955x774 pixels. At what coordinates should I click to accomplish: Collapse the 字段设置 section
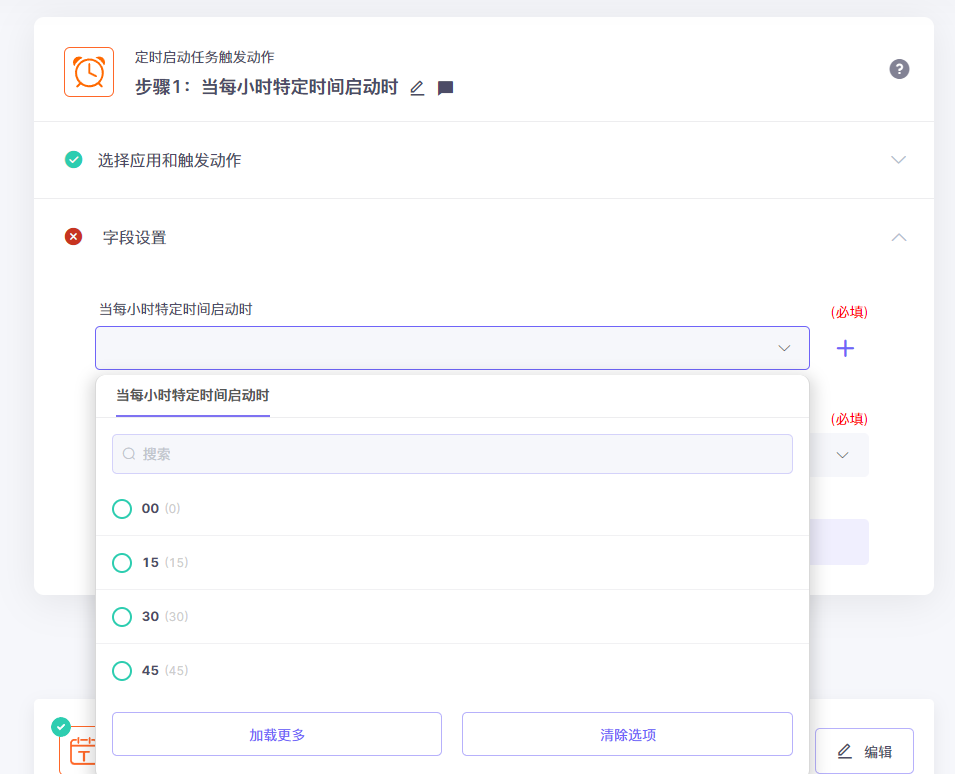(898, 237)
